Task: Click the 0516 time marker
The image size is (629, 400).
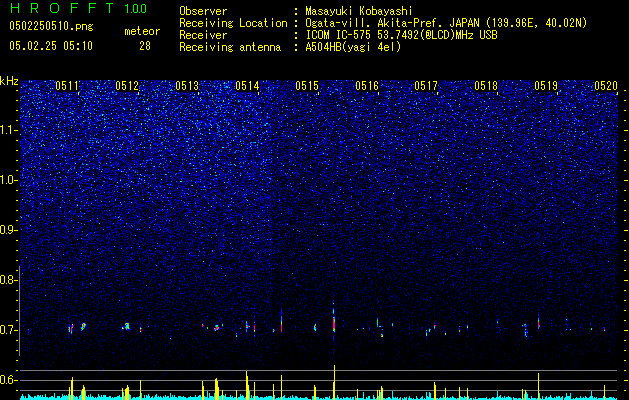Action: pyautogui.click(x=367, y=86)
